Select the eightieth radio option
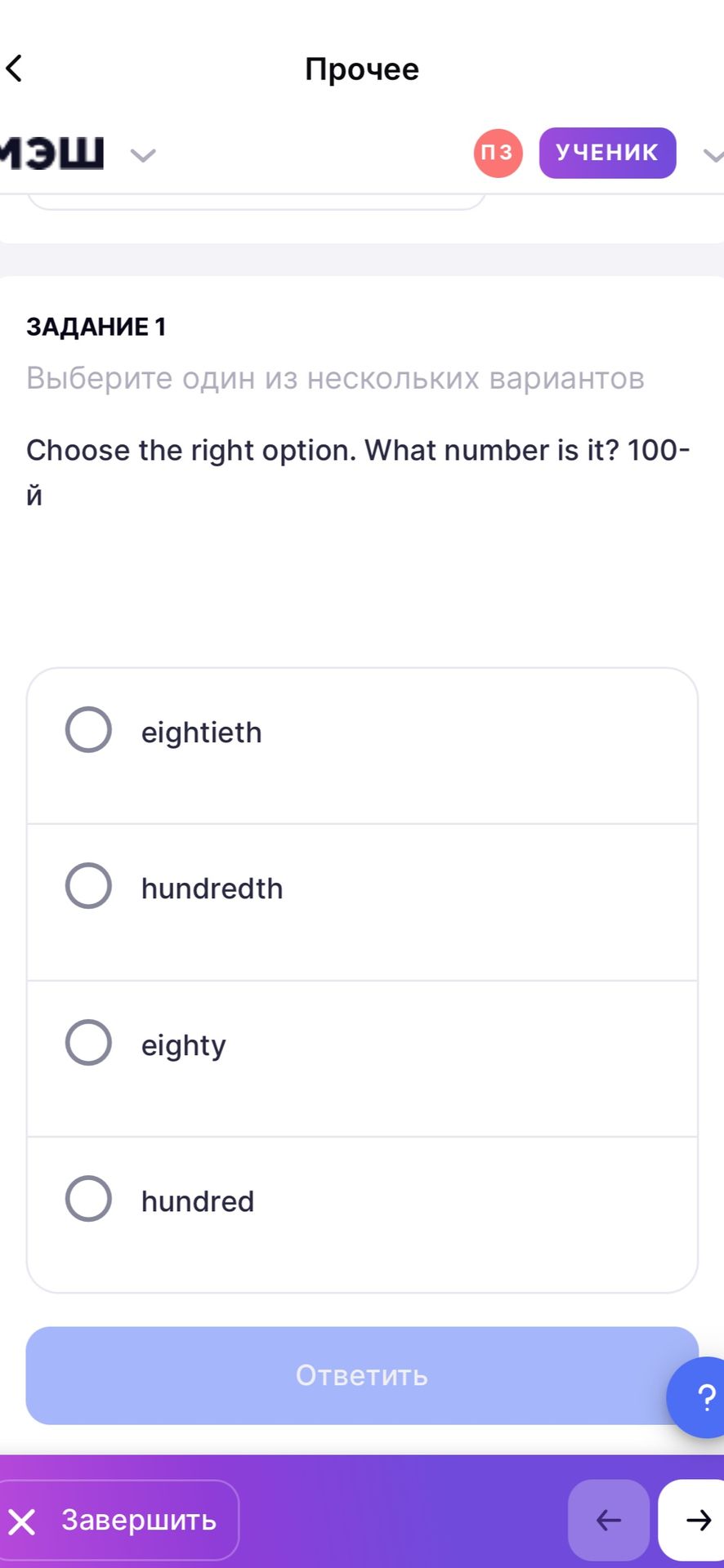The image size is (724, 1568). (88, 730)
